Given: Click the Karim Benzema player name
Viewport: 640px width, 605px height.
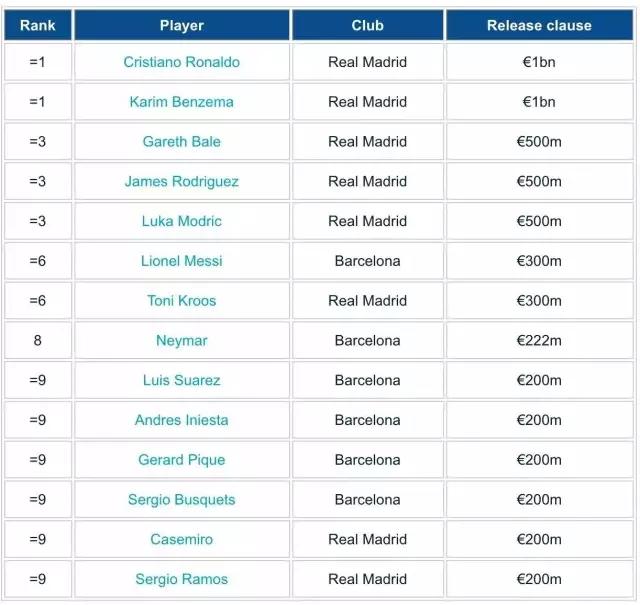Looking at the screenshot, I should click(x=181, y=102).
